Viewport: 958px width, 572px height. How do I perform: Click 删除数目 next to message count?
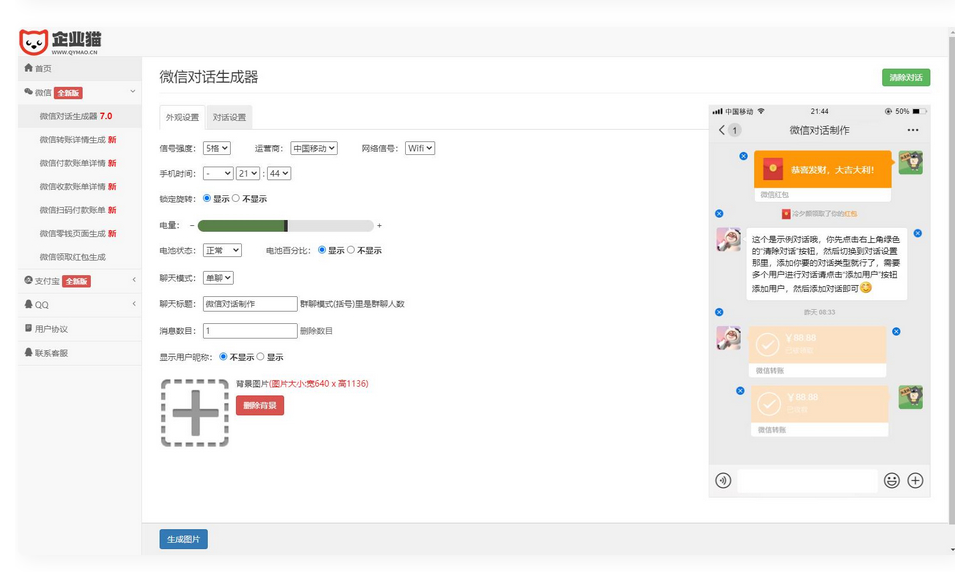coord(316,331)
